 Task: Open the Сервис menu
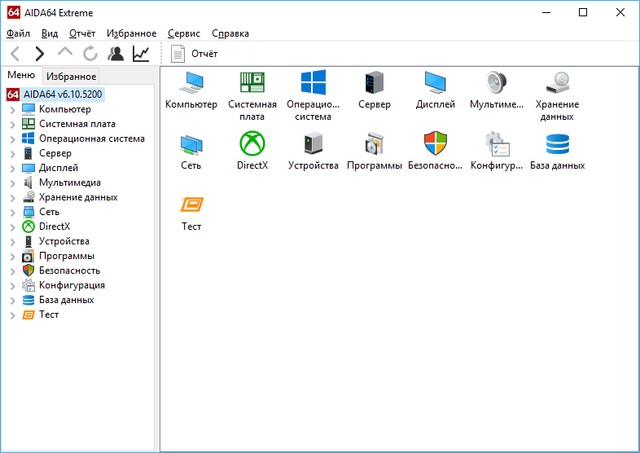(184, 33)
